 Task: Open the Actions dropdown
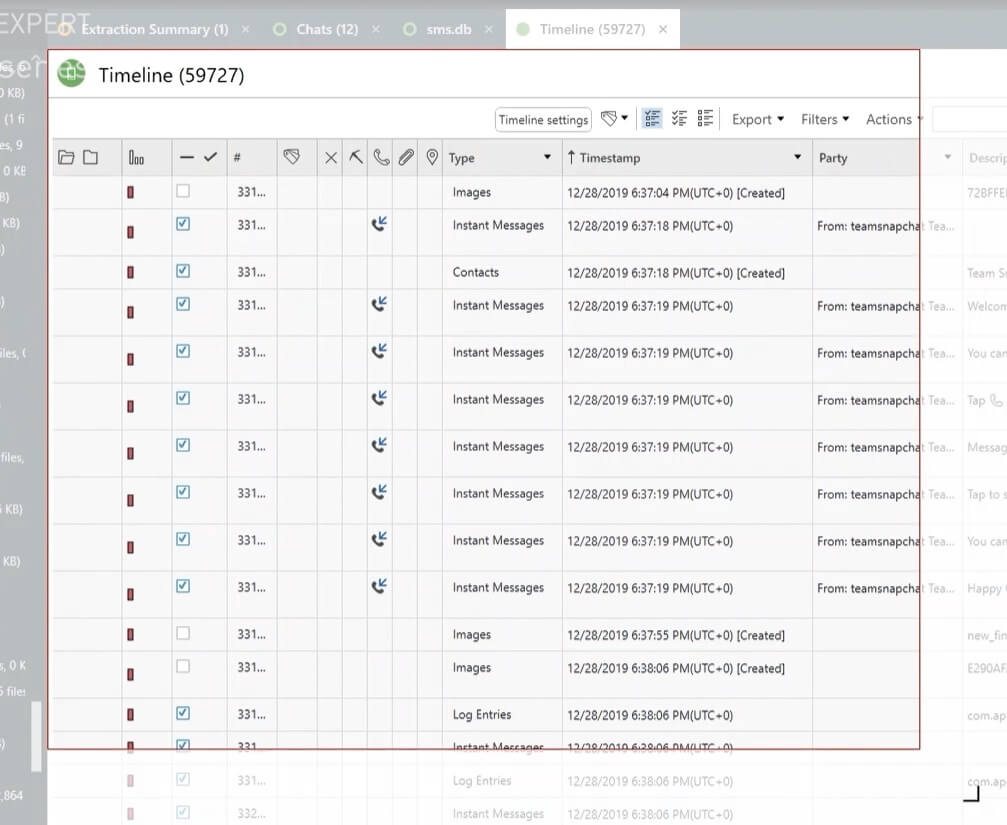[894, 119]
